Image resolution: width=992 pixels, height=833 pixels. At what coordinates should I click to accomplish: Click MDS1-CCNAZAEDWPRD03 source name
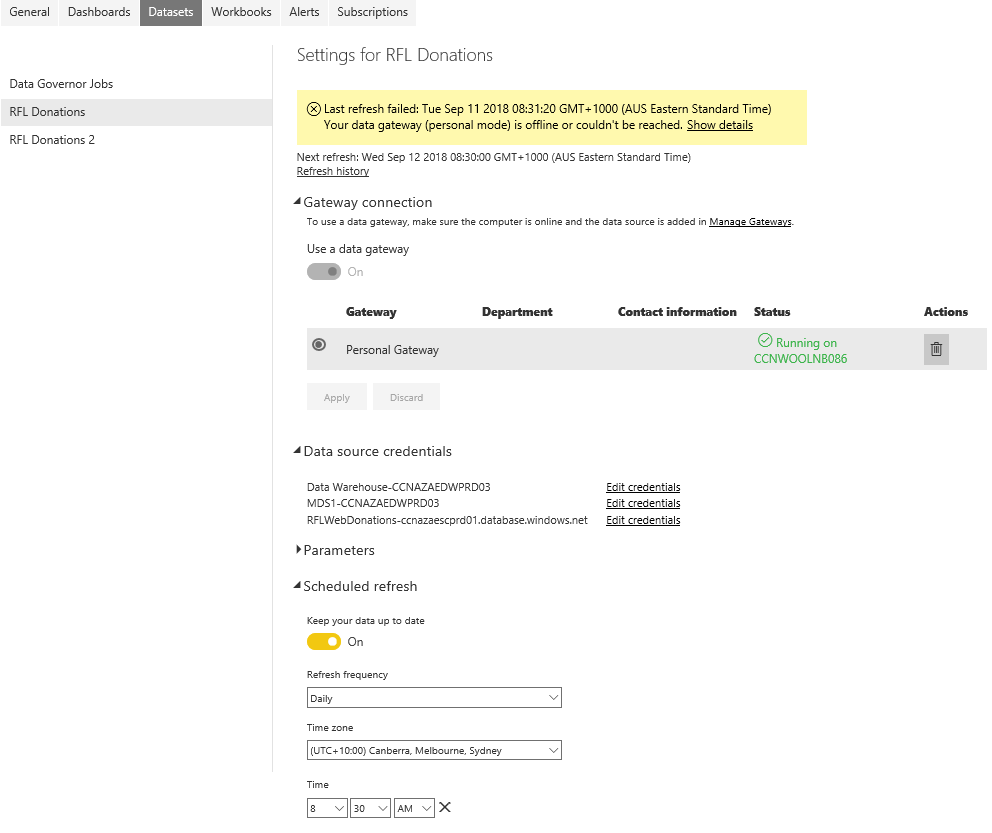(x=373, y=503)
